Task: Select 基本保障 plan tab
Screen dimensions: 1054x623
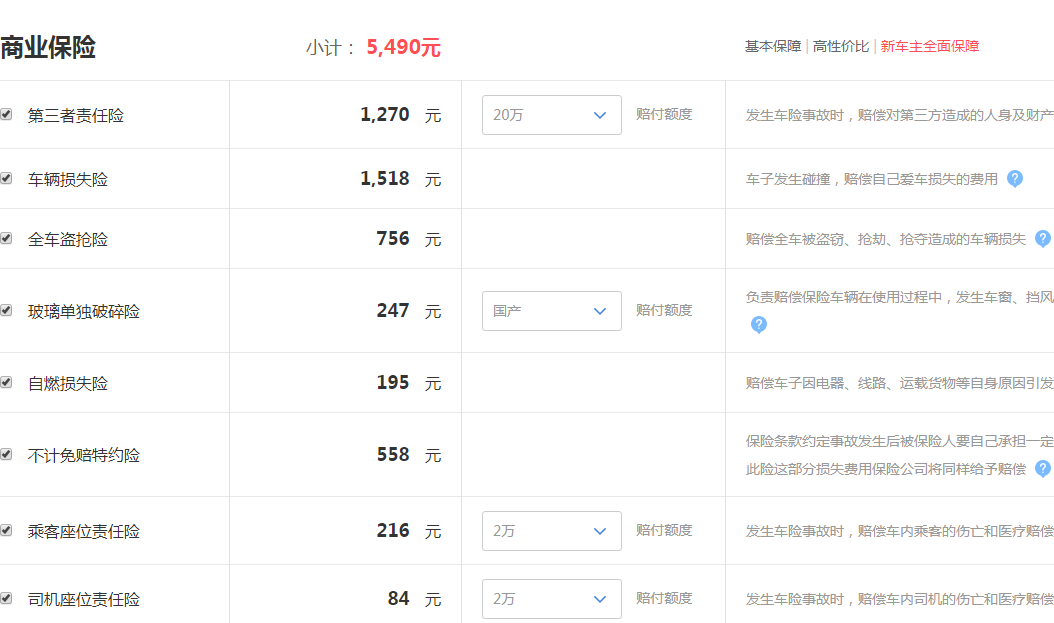Action: click(x=772, y=46)
